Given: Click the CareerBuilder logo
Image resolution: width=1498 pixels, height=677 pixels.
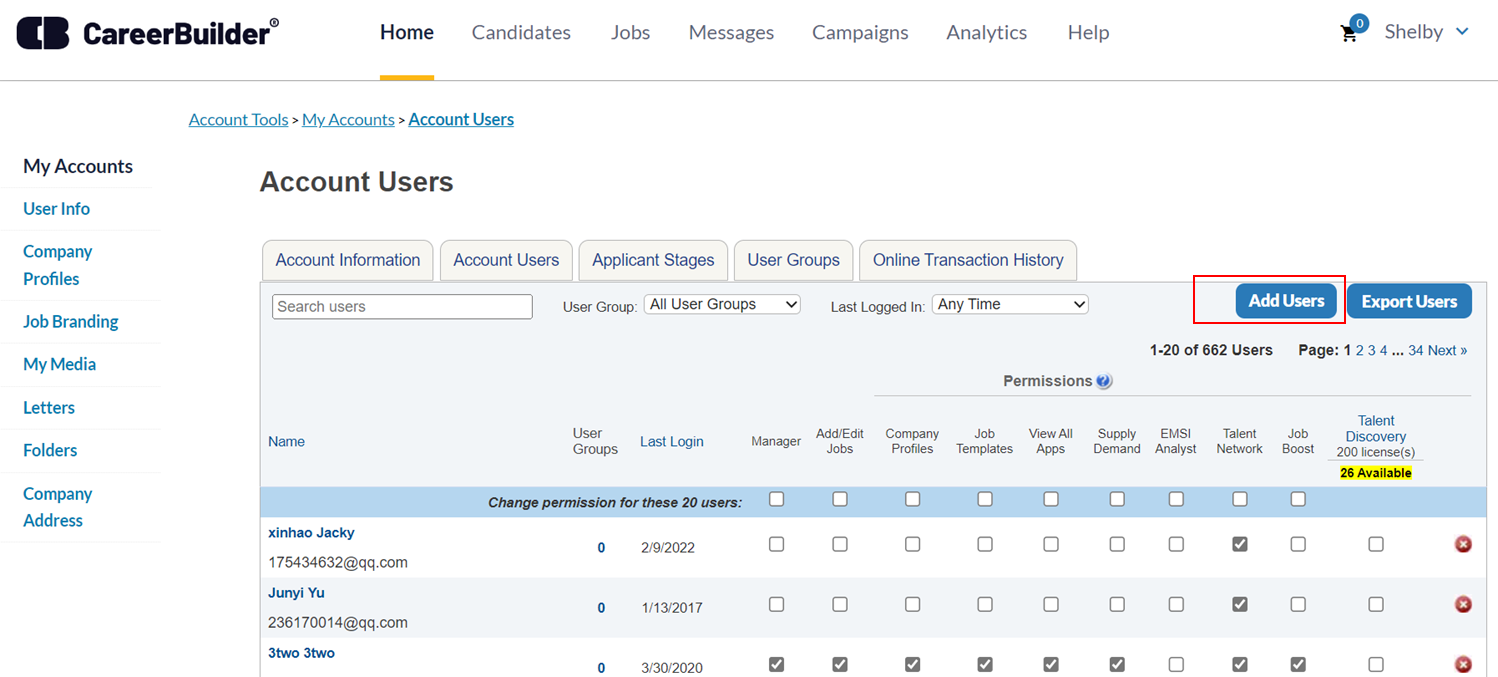Looking at the screenshot, I should [145, 31].
